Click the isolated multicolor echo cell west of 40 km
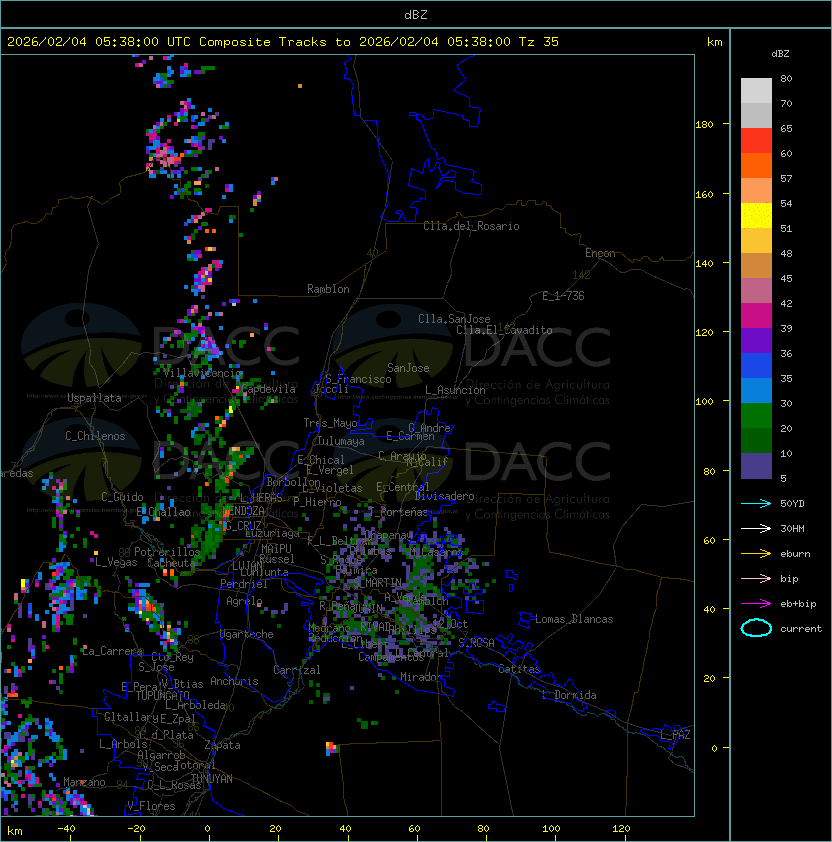The height and width of the screenshot is (842, 832). click(x=331, y=747)
